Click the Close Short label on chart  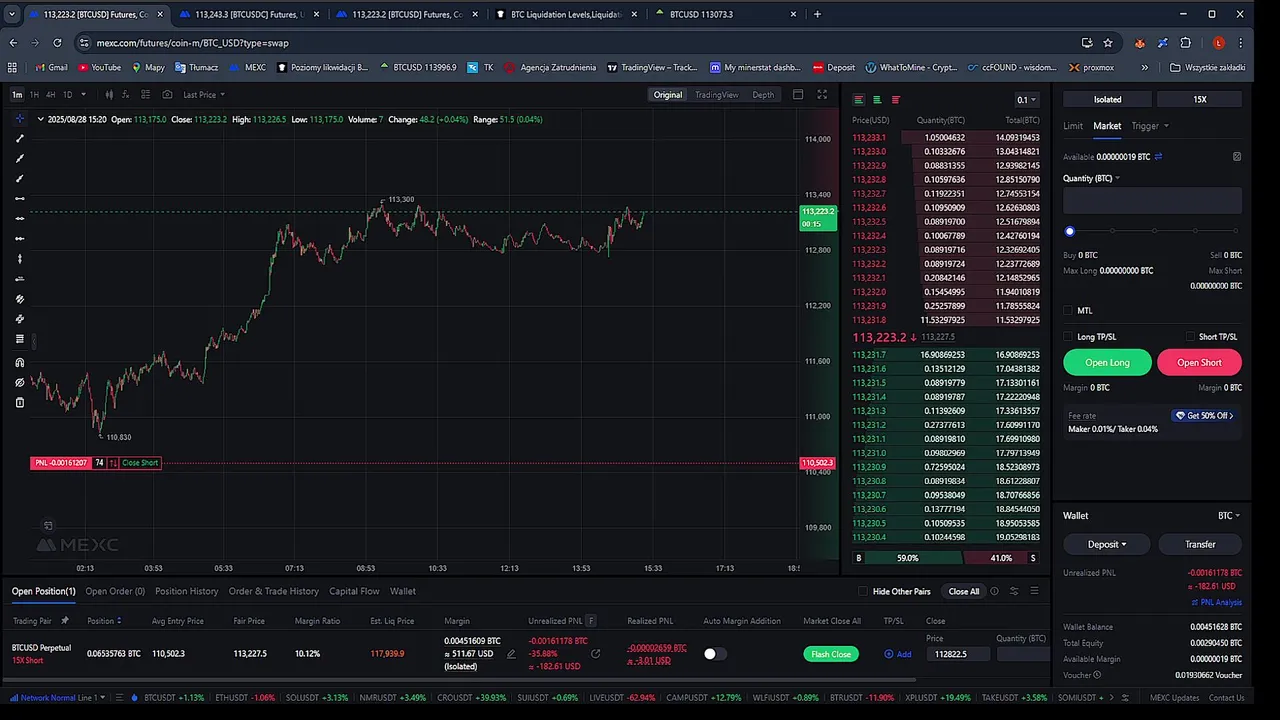[140, 463]
